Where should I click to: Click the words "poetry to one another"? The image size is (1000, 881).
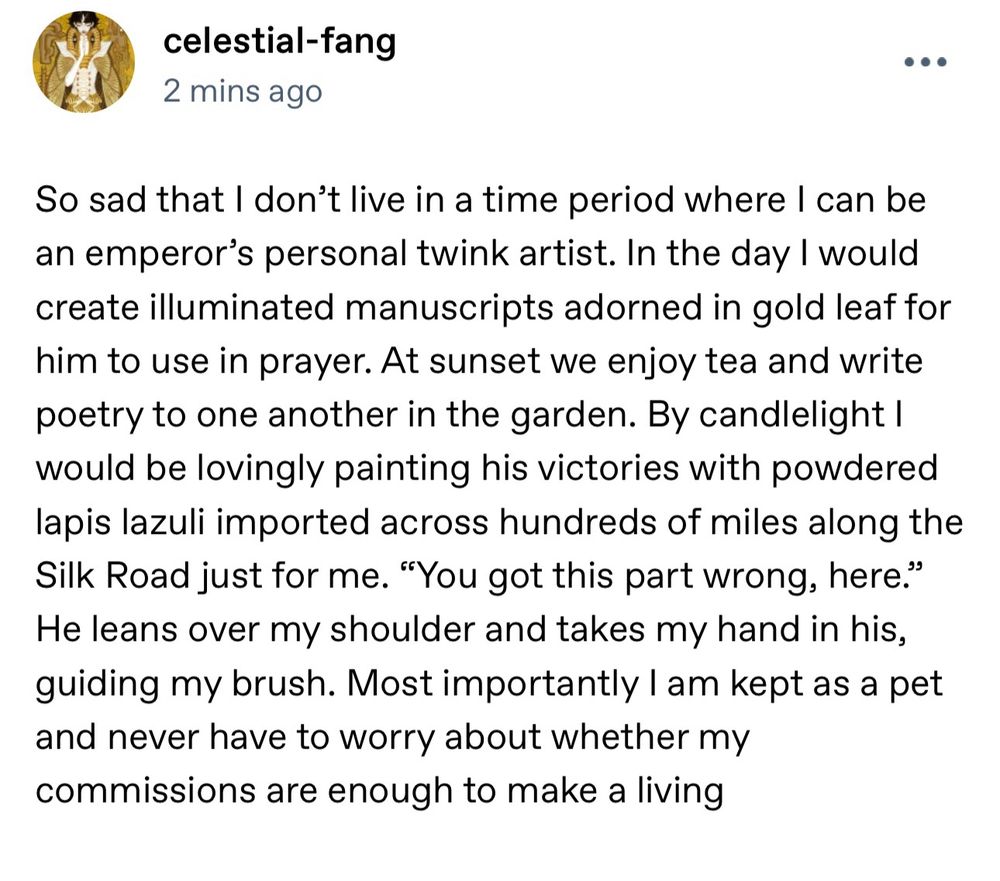[x=216, y=415]
